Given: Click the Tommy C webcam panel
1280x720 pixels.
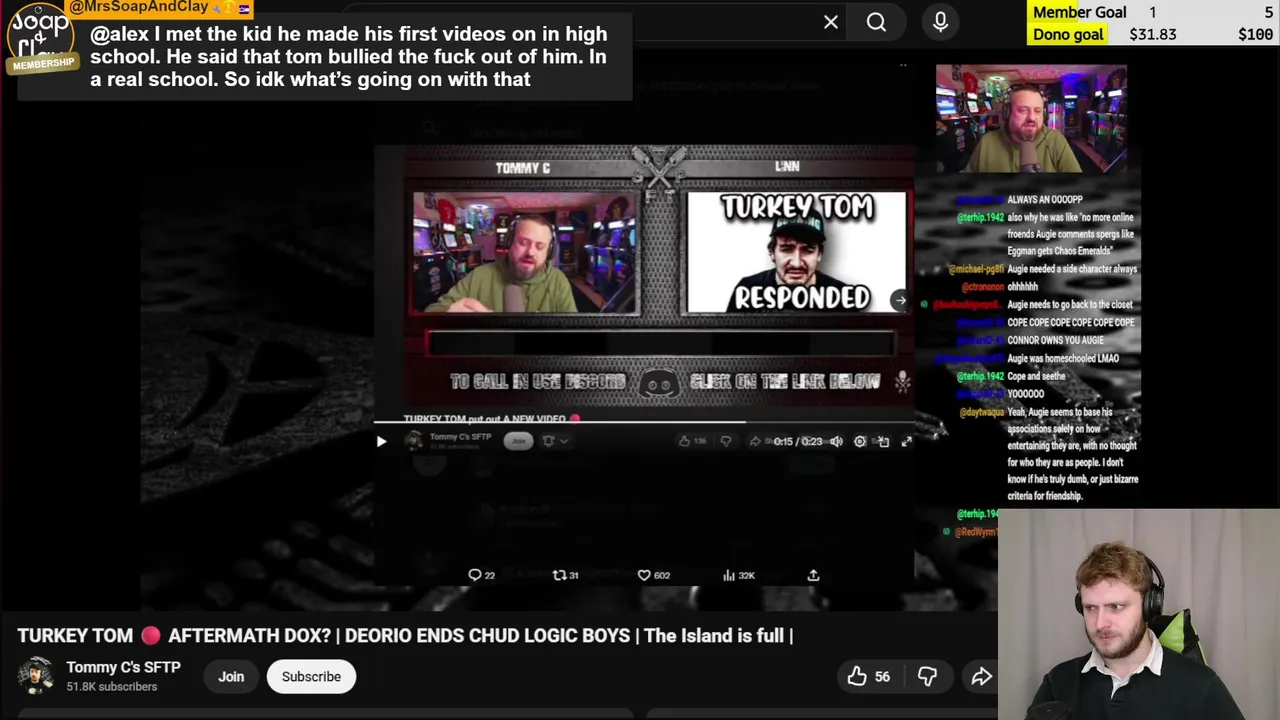Looking at the screenshot, I should [526, 253].
